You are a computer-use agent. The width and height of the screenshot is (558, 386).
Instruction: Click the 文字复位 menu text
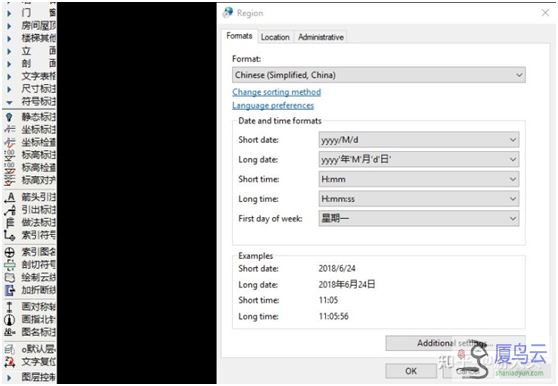[39, 362]
